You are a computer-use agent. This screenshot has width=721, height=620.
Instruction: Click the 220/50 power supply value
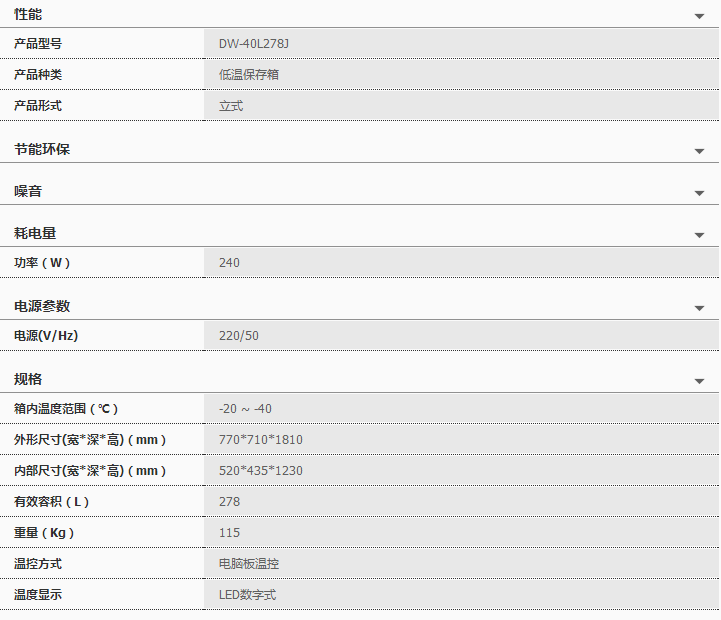point(239,336)
